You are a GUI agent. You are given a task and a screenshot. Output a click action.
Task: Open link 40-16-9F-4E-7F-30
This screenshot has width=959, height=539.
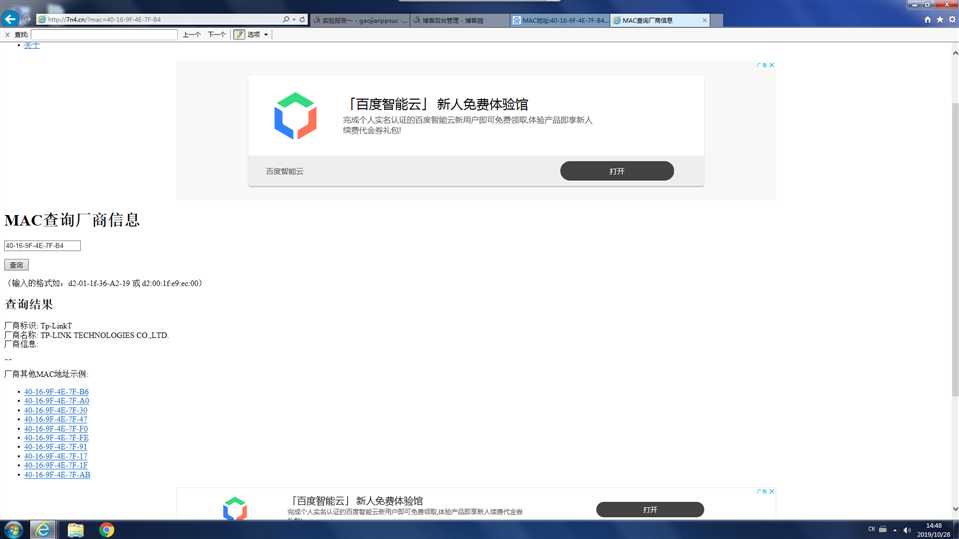[56, 410]
